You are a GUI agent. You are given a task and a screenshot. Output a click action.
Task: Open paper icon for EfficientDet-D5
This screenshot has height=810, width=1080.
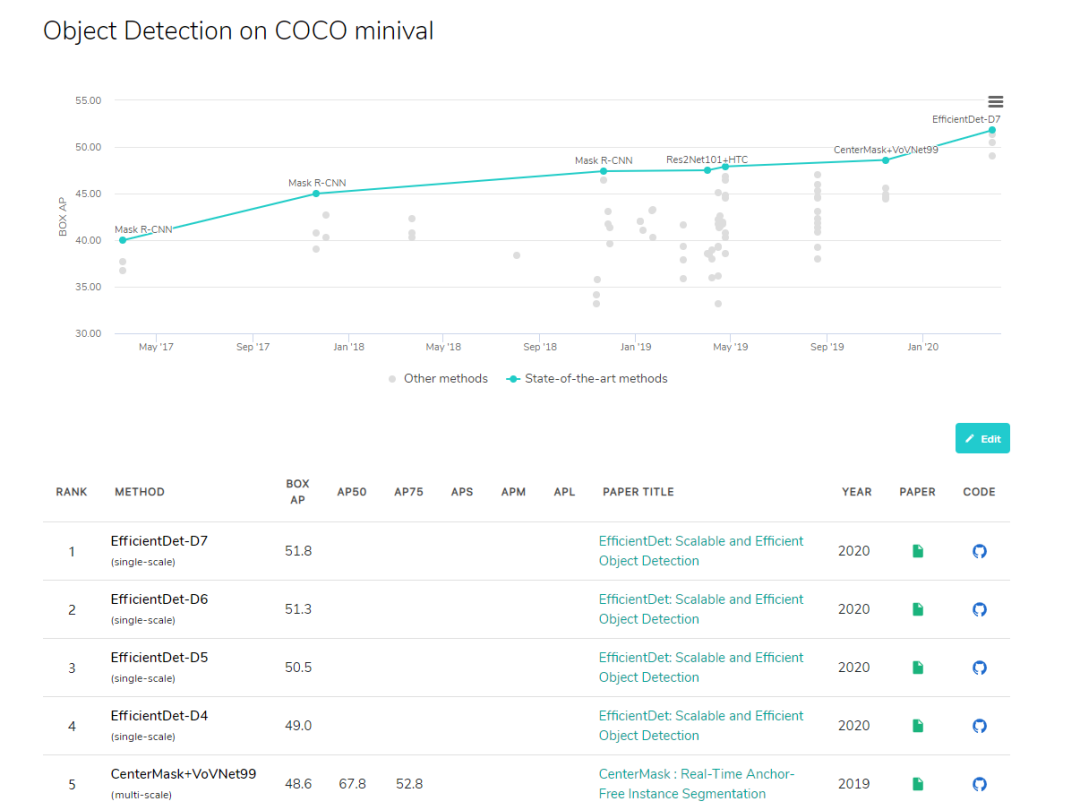pos(918,667)
